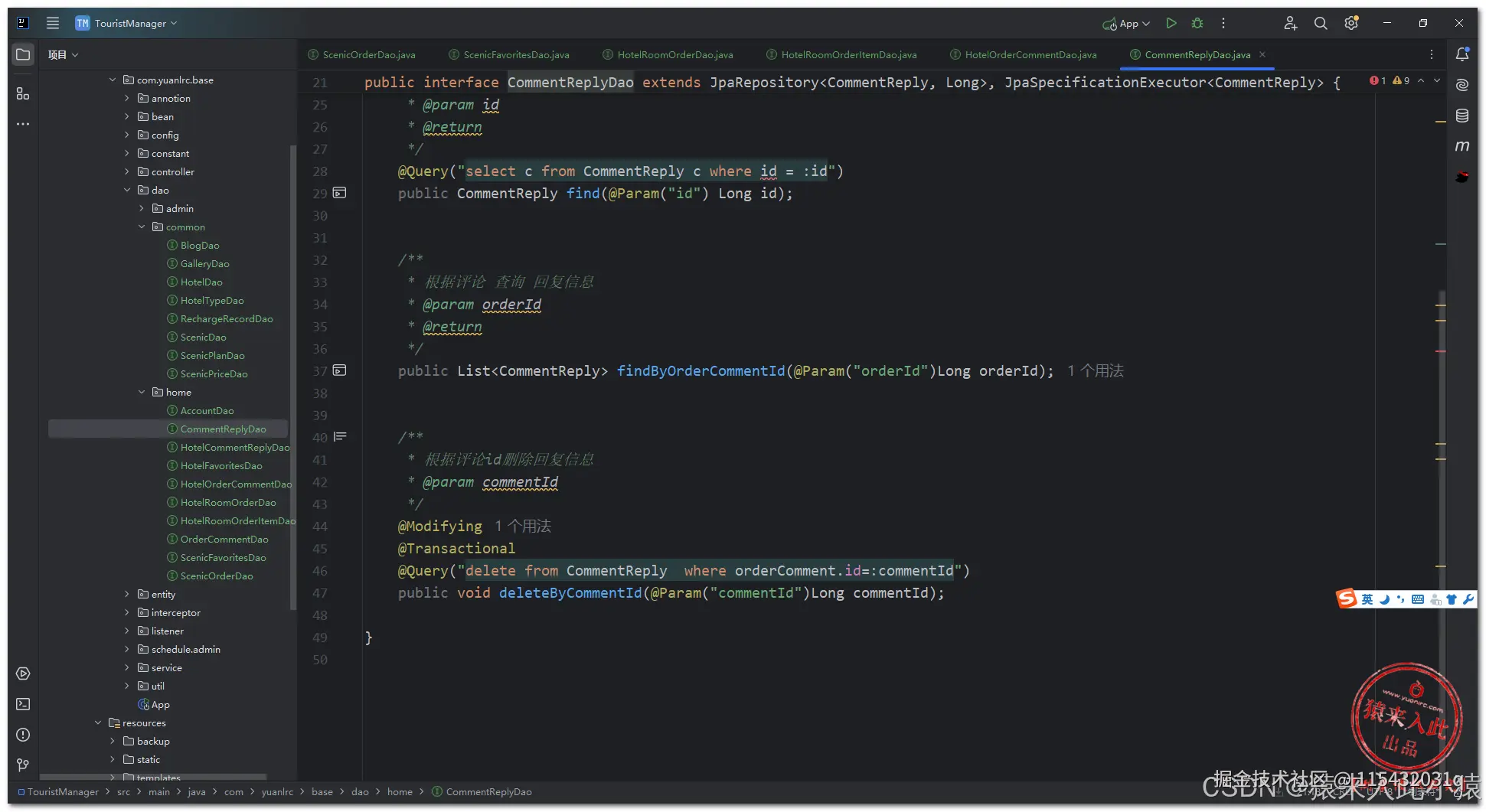Show more tool windows ellipsis

[23, 124]
